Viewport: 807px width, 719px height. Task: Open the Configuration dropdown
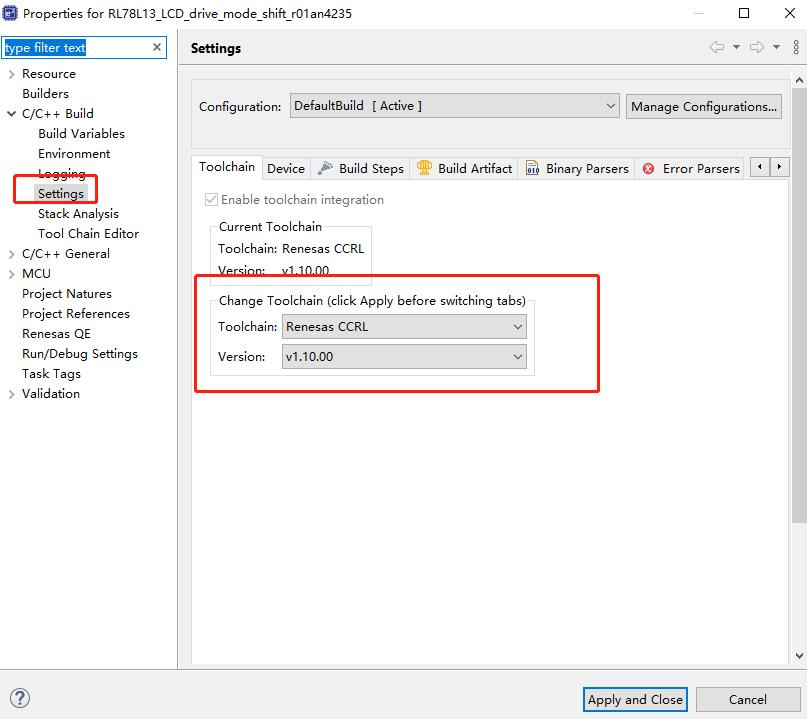pos(455,106)
